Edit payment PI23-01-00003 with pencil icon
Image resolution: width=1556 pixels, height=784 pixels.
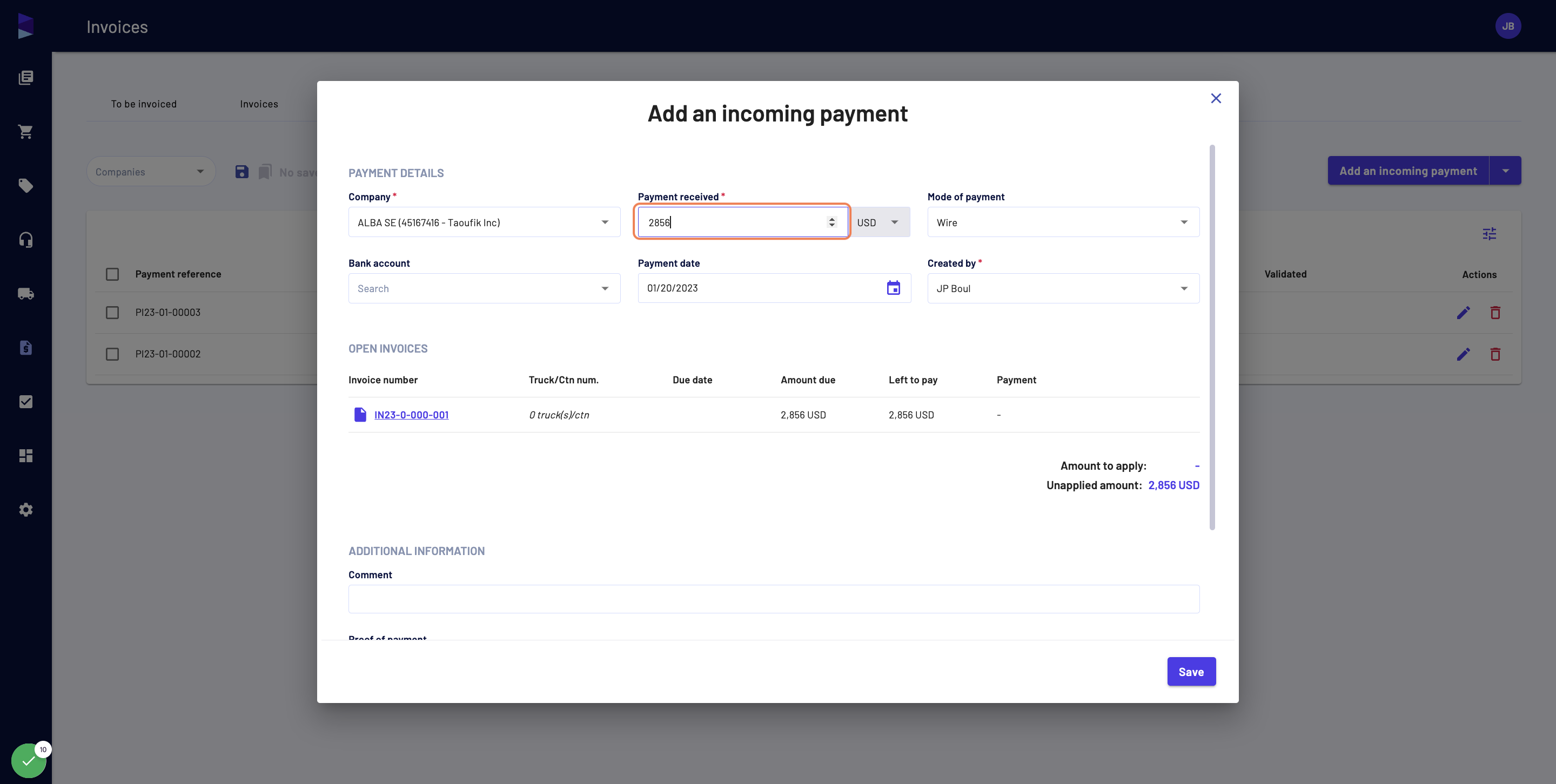(1463, 313)
